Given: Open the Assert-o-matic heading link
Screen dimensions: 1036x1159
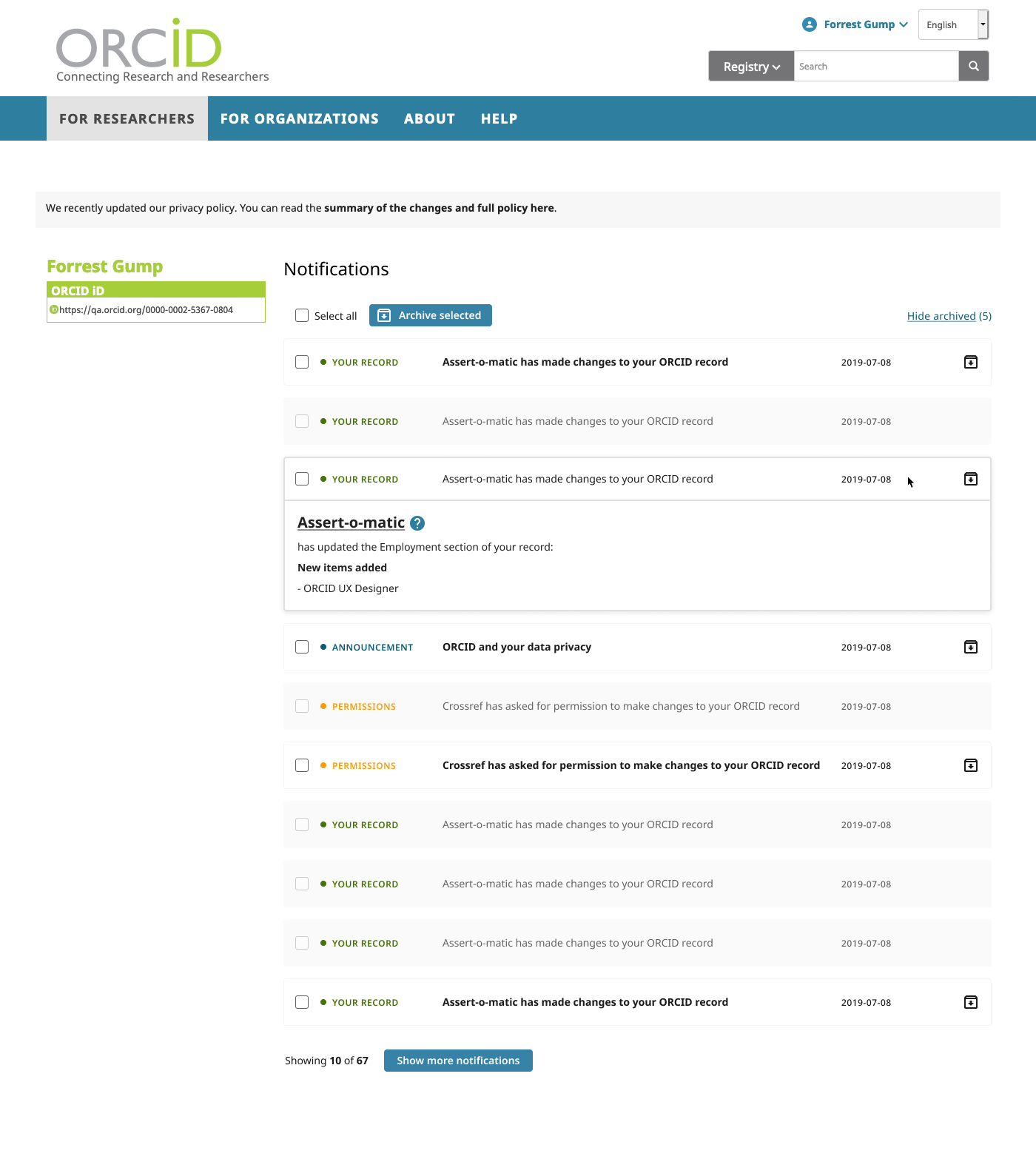Looking at the screenshot, I should pyautogui.click(x=351, y=523).
